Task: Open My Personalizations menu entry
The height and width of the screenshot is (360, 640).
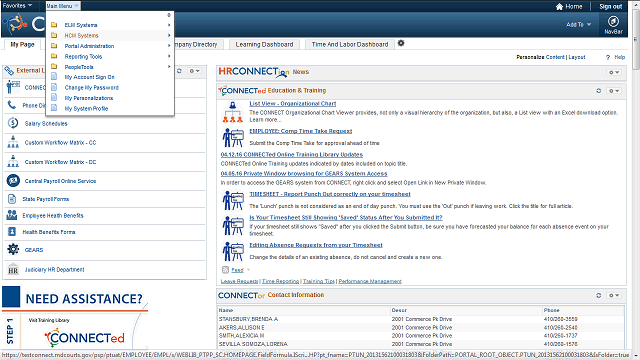Action: pyautogui.click(x=89, y=98)
